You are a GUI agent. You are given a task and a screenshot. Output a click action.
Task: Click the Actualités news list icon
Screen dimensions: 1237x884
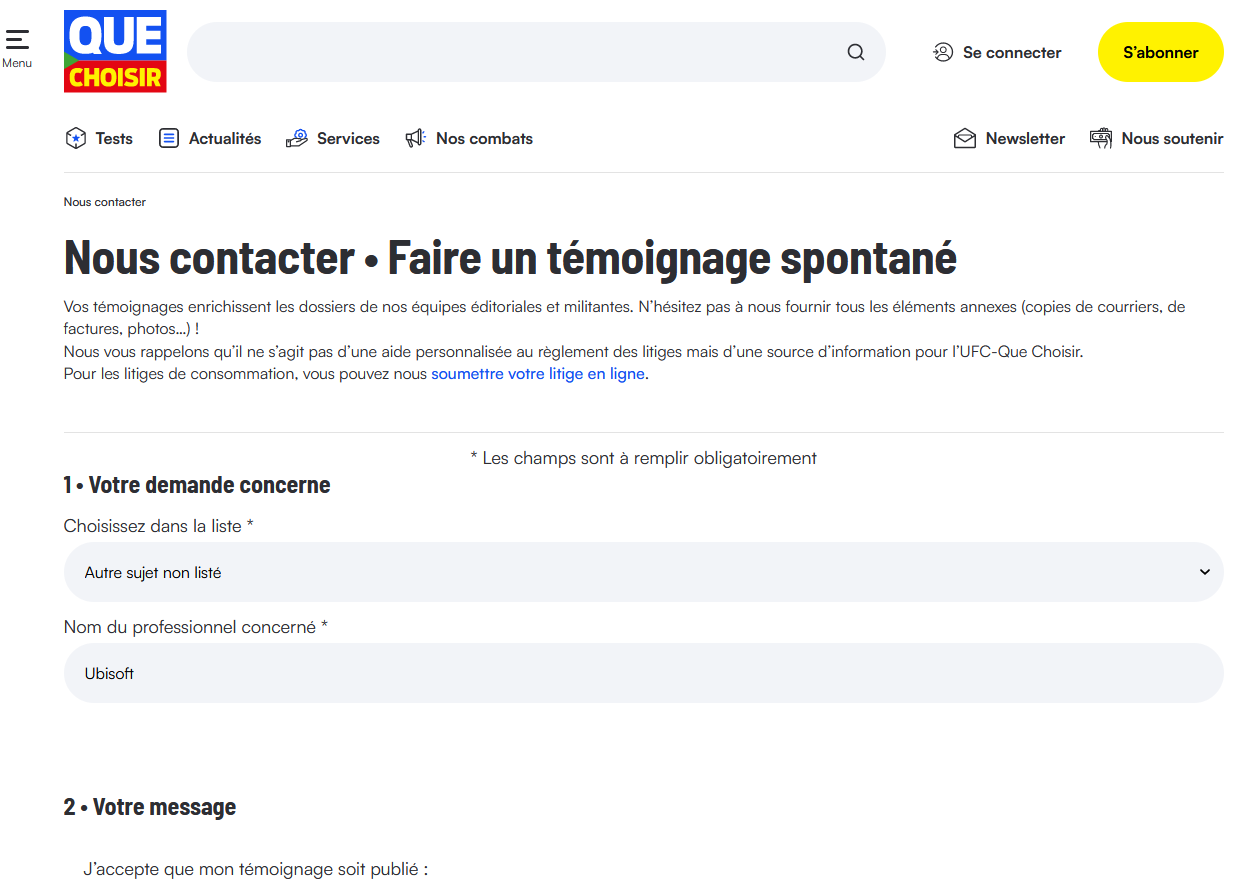pyautogui.click(x=169, y=138)
